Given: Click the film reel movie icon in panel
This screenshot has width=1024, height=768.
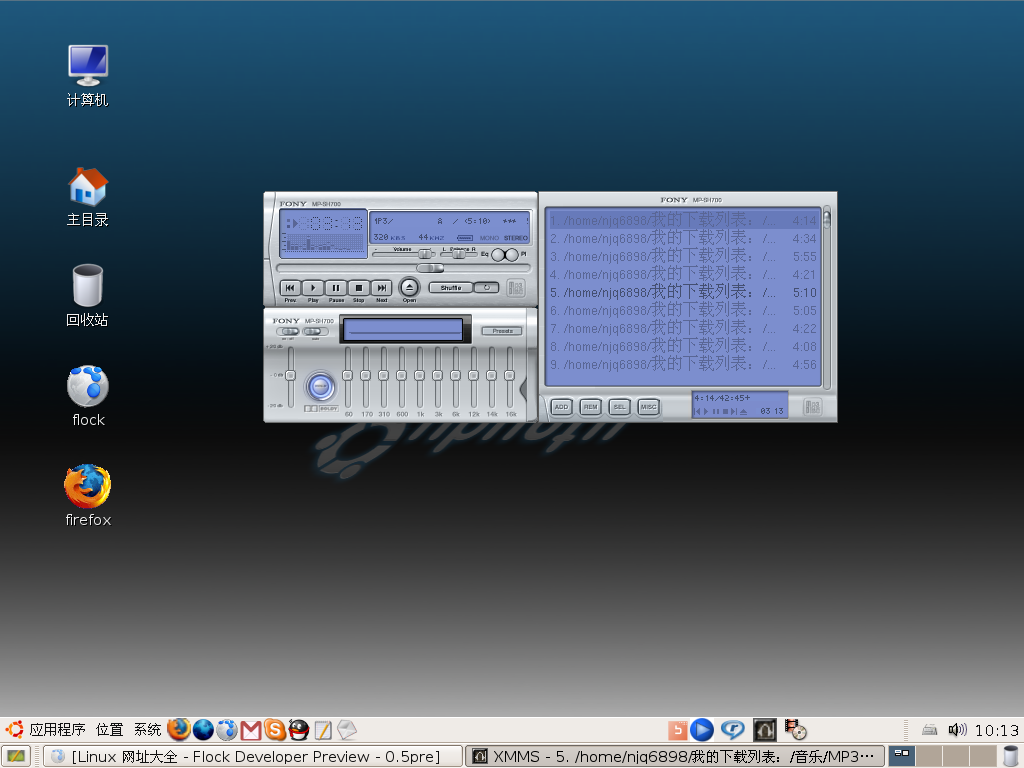Looking at the screenshot, I should click(x=795, y=729).
